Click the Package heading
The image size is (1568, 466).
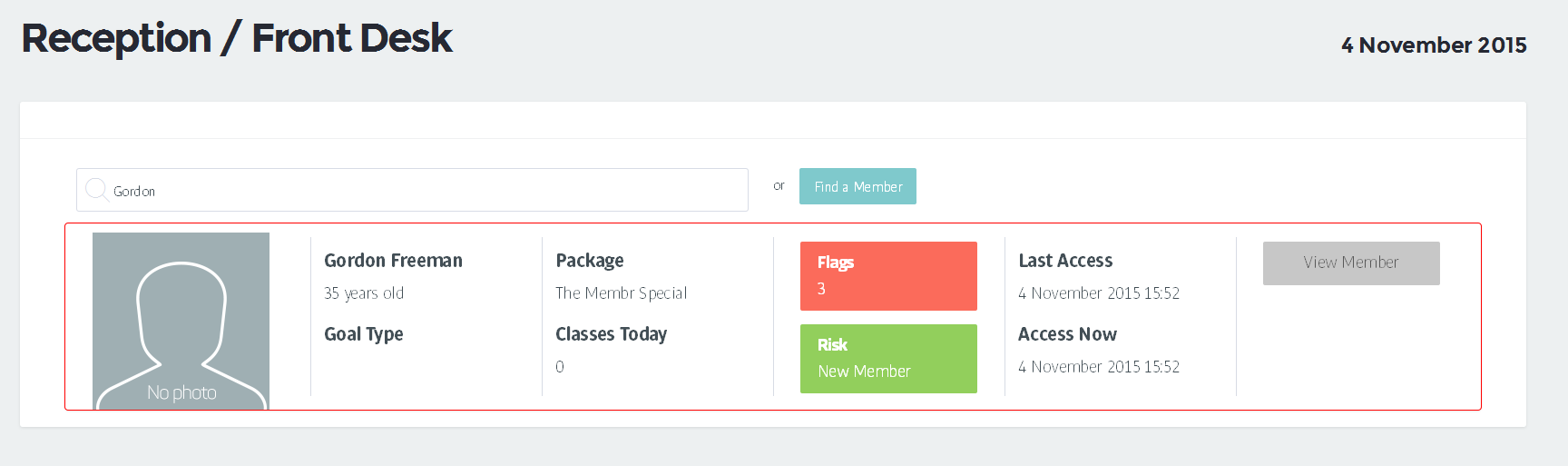[x=589, y=261]
